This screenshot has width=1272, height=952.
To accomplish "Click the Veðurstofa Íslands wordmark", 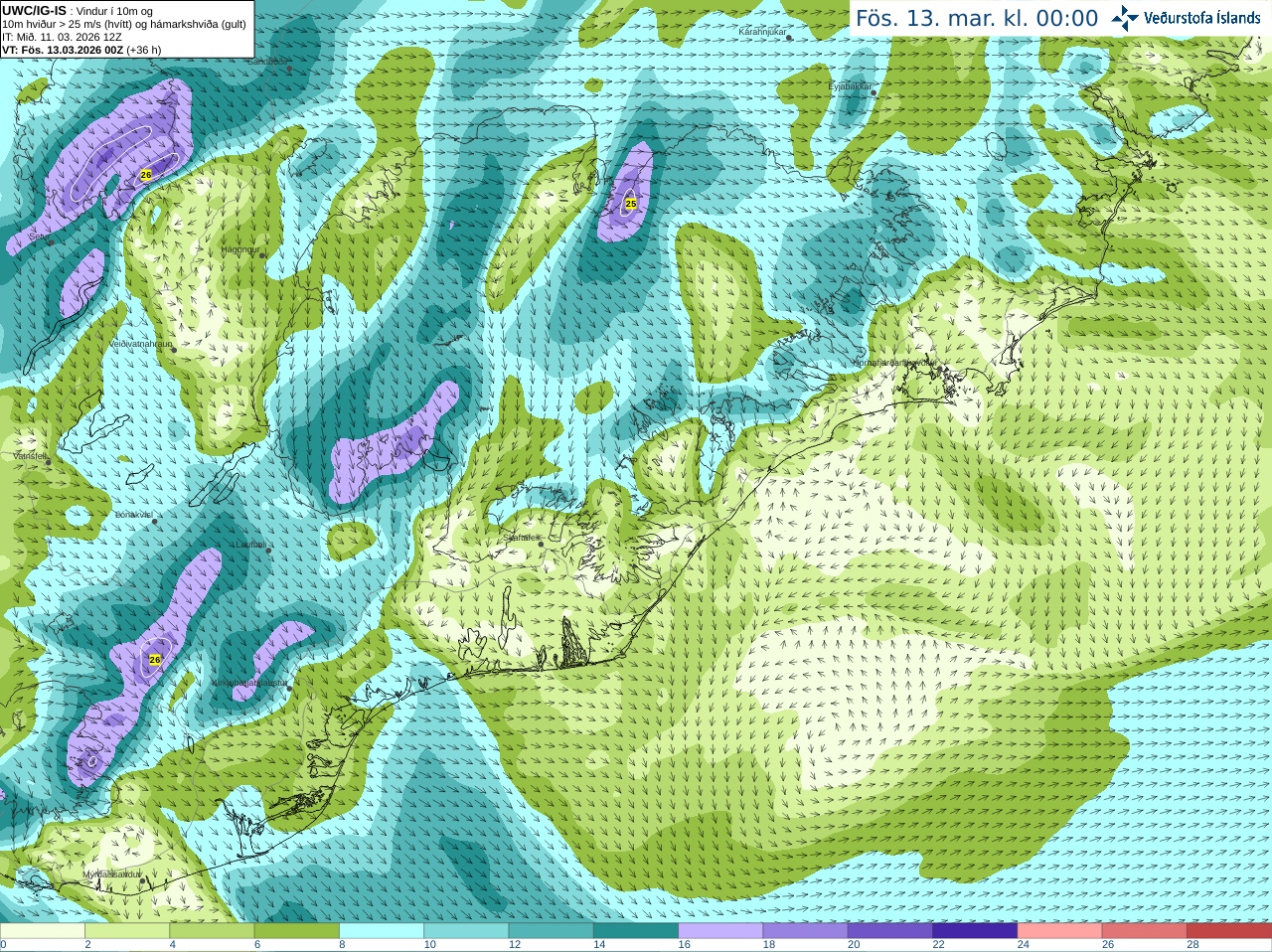I will pyautogui.click(x=1201, y=18).
